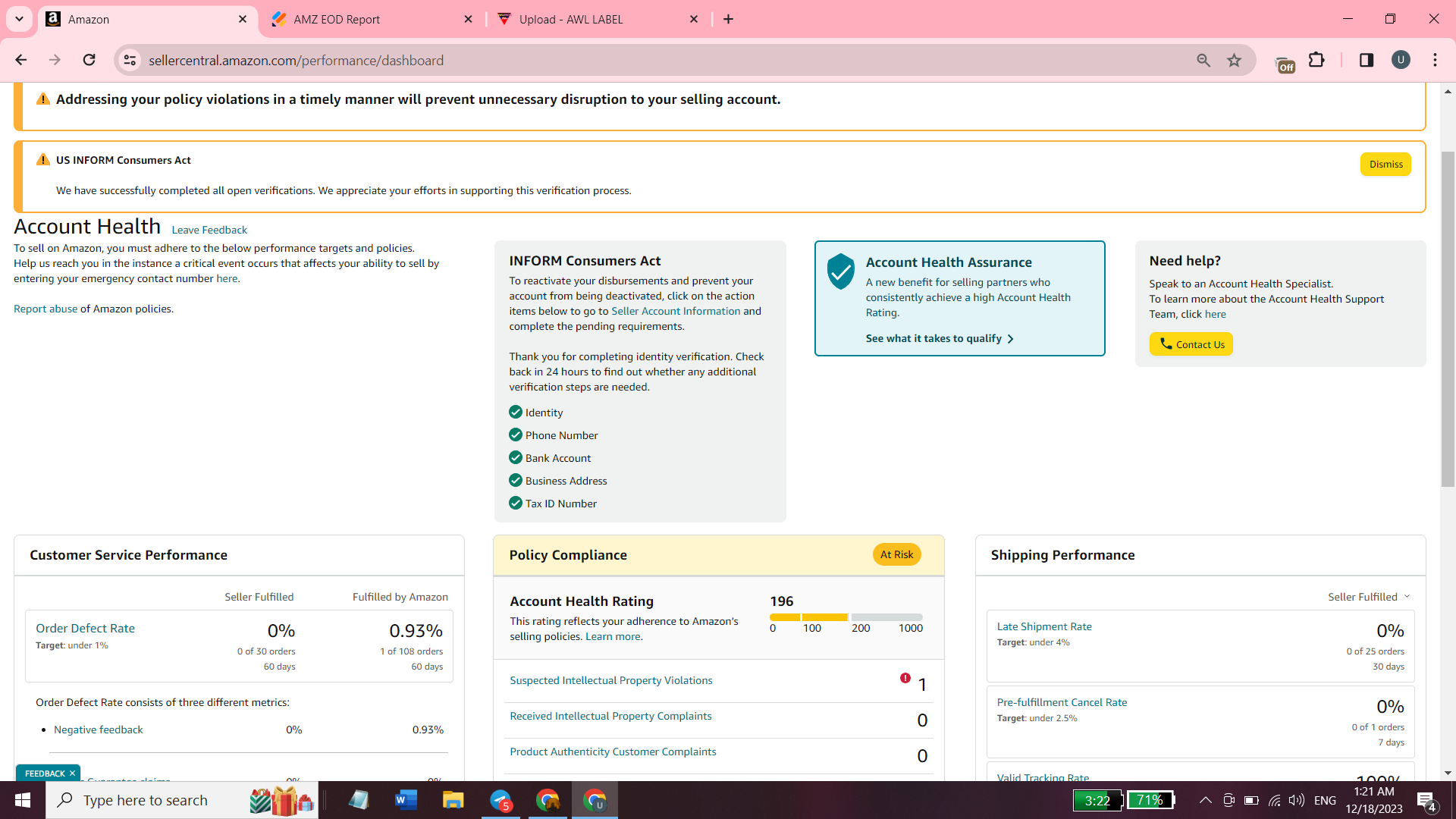The image size is (1456, 819).
Task: Open the Pre-fulfillment Cancel Rate link
Action: click(x=1062, y=702)
